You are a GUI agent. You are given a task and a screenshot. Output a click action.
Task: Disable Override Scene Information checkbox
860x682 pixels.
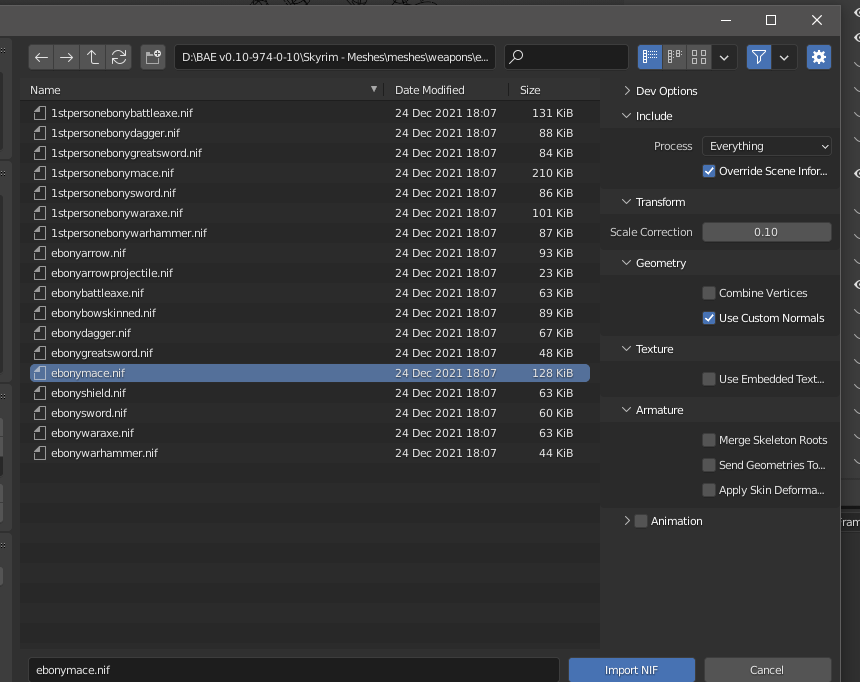(709, 171)
